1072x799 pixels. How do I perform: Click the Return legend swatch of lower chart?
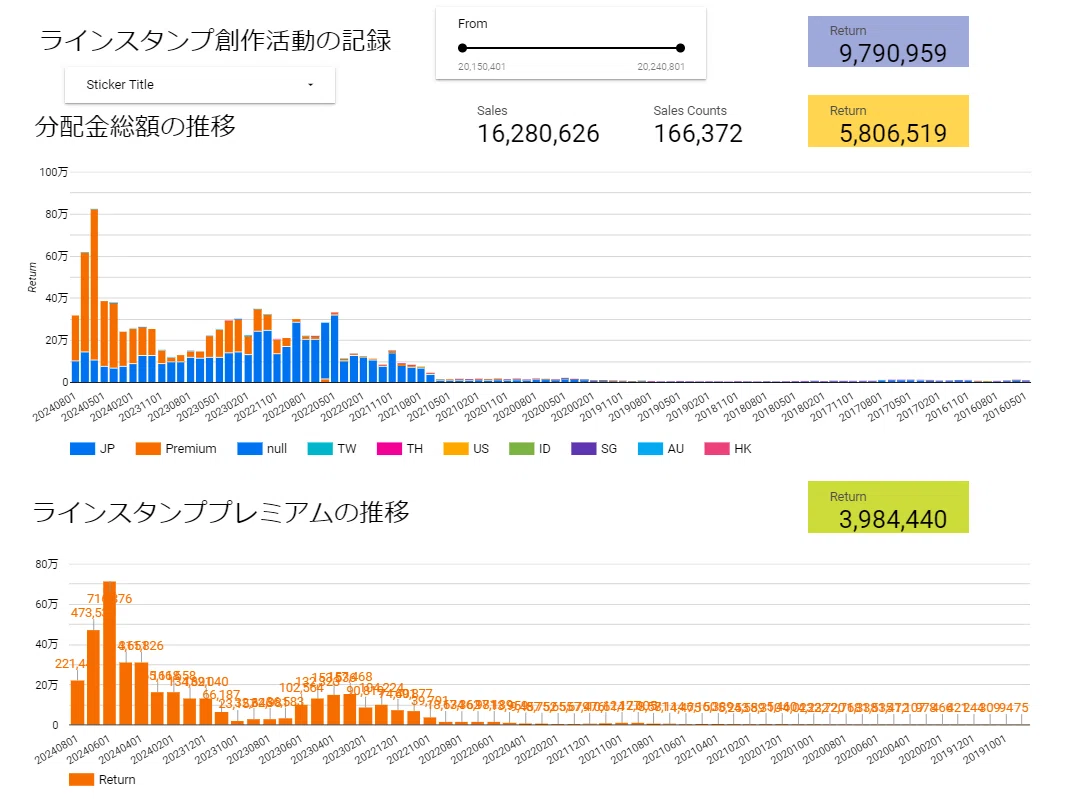tap(81, 779)
